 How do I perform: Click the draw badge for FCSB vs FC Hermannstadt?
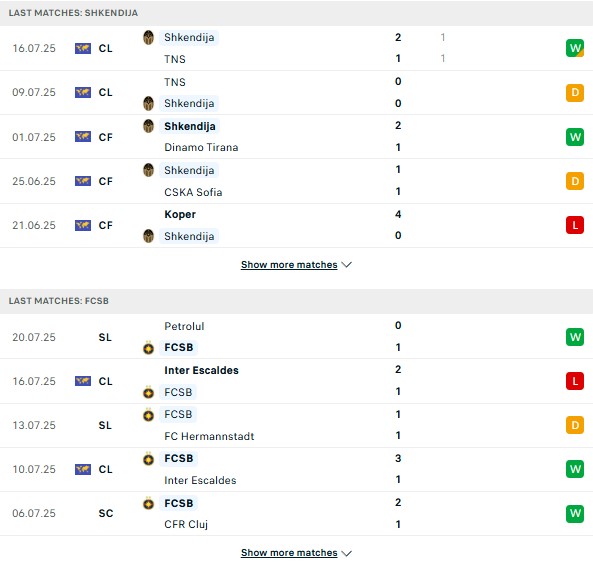point(574,425)
